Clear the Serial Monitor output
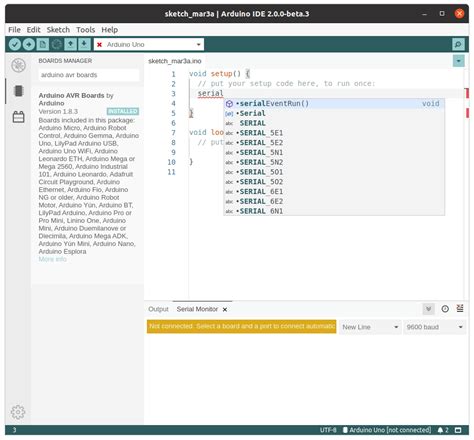The image size is (474, 440). [x=460, y=308]
